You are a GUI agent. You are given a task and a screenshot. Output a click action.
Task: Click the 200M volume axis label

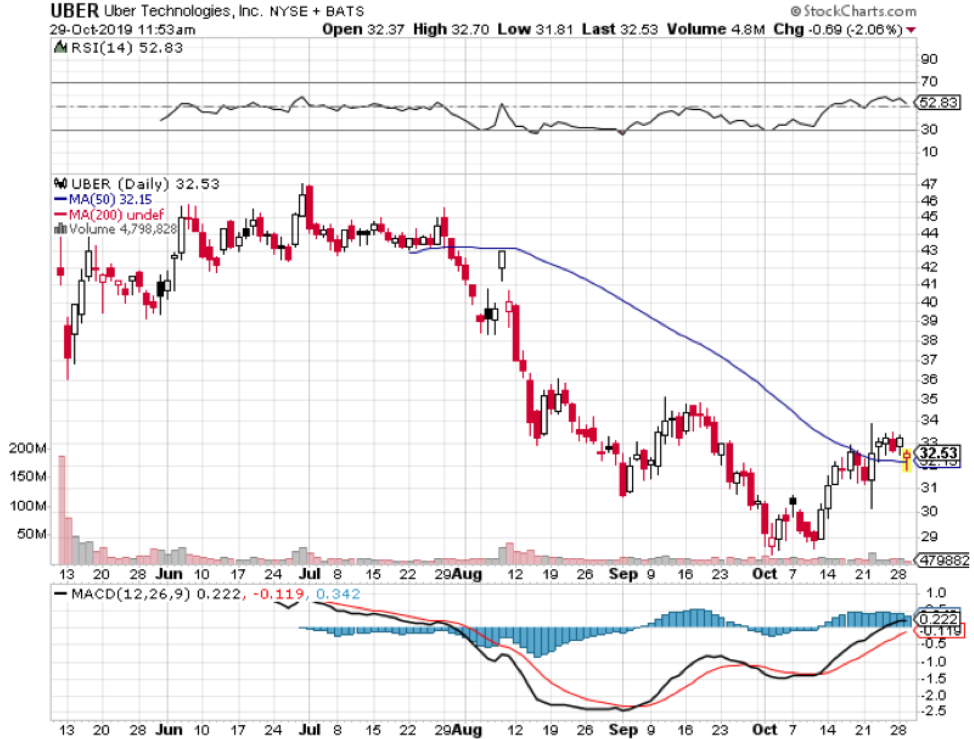click(27, 448)
